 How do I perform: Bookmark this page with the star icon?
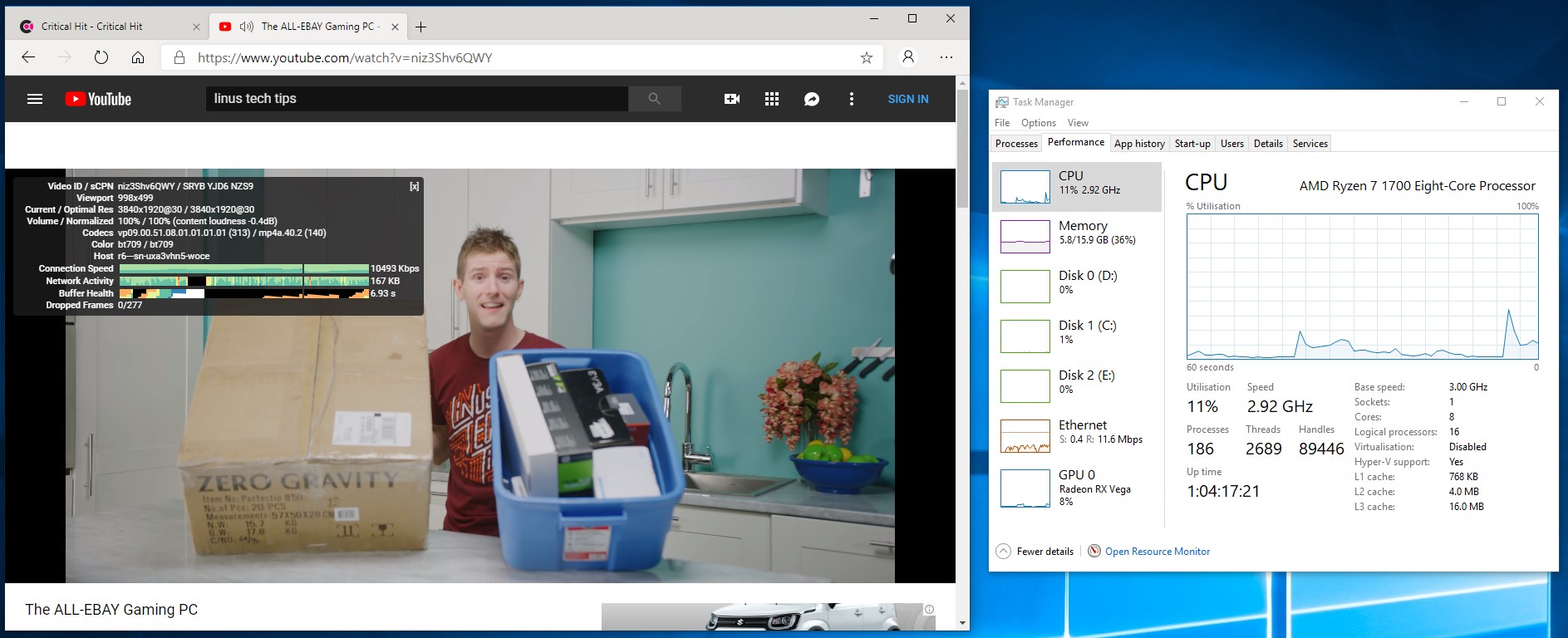click(867, 57)
